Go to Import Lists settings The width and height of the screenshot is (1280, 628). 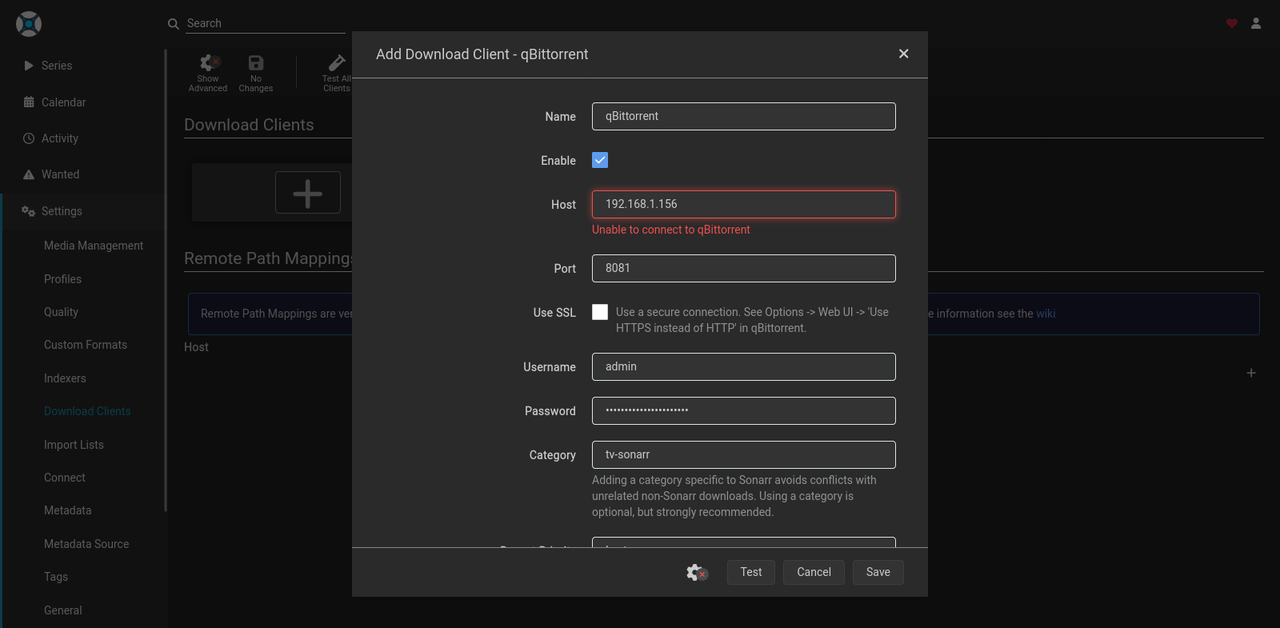[74, 445]
